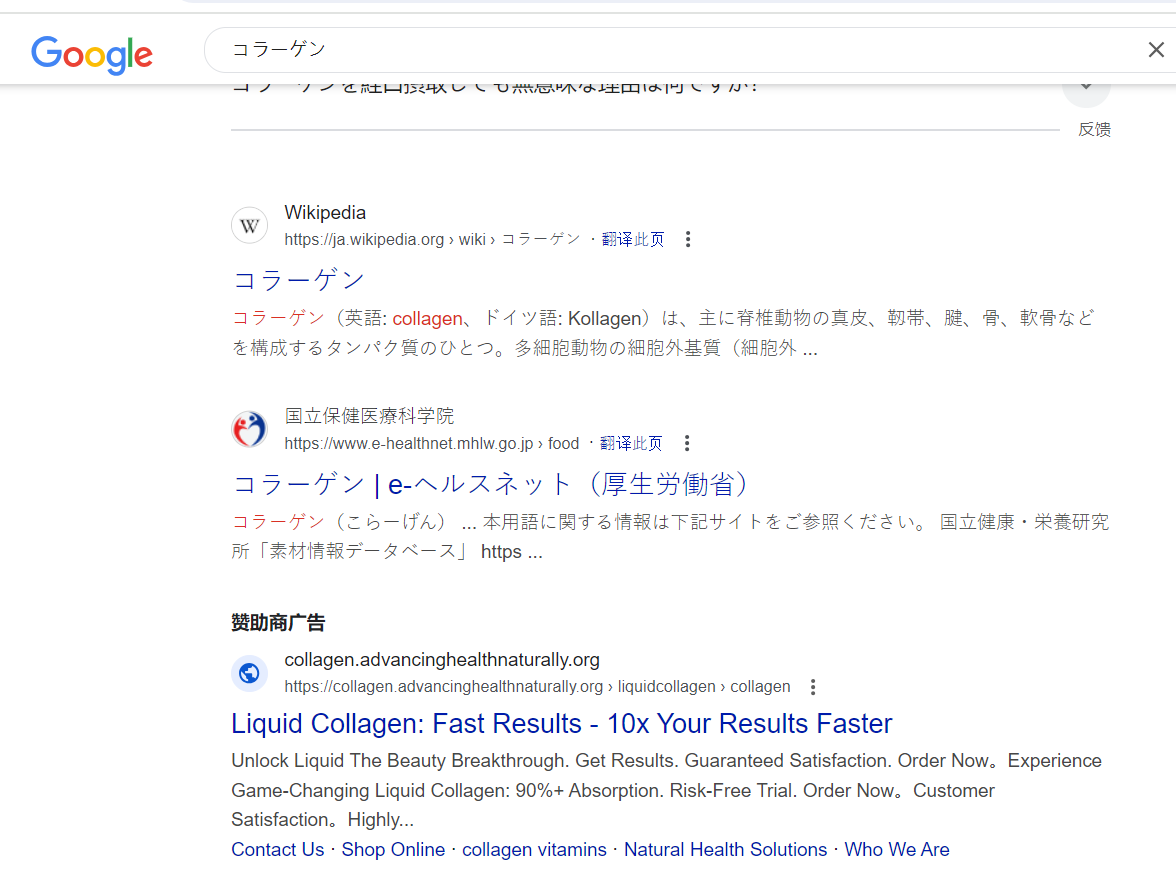Open the コラーゲン Wikipedia result title
Image resolution: width=1176 pixels, height=873 pixels.
298,280
